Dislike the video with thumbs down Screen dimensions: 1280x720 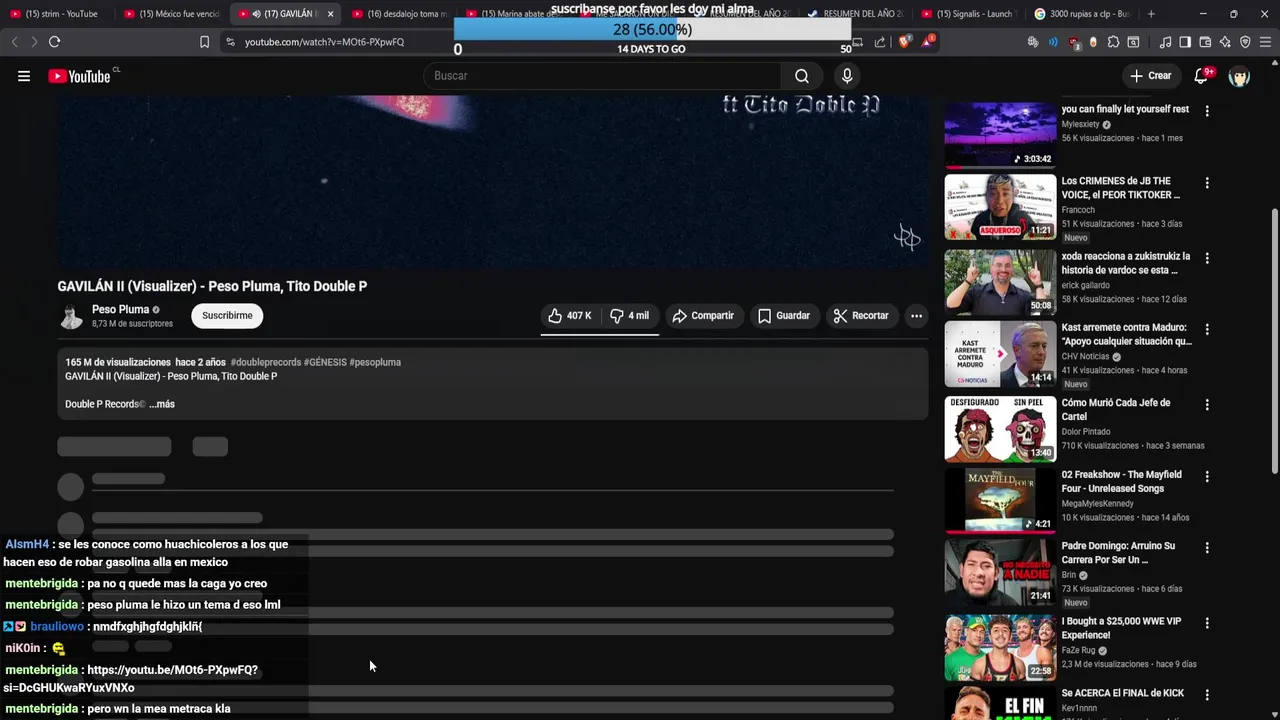(630, 316)
